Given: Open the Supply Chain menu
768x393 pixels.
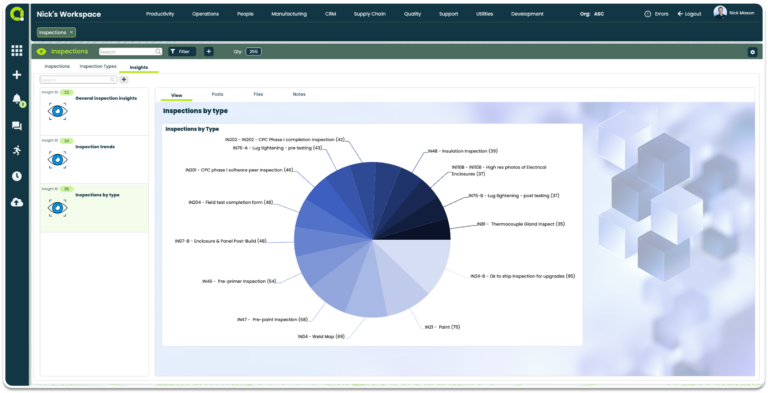Looking at the screenshot, I should click(x=369, y=14).
